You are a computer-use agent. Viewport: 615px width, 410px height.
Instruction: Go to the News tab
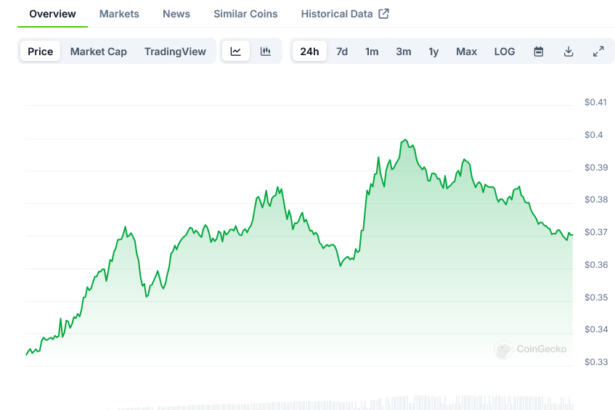pos(176,14)
